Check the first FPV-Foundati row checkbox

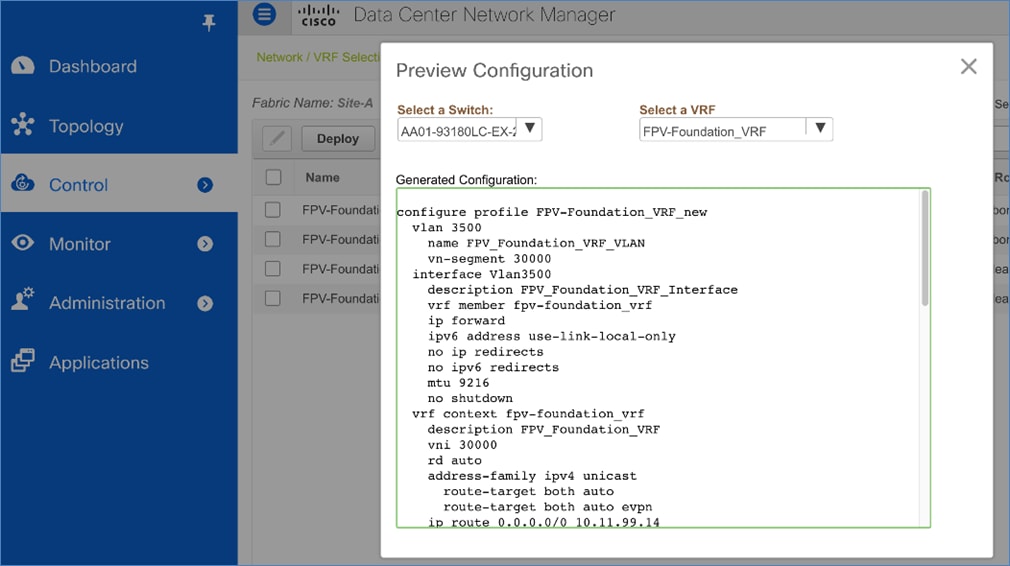coord(272,209)
